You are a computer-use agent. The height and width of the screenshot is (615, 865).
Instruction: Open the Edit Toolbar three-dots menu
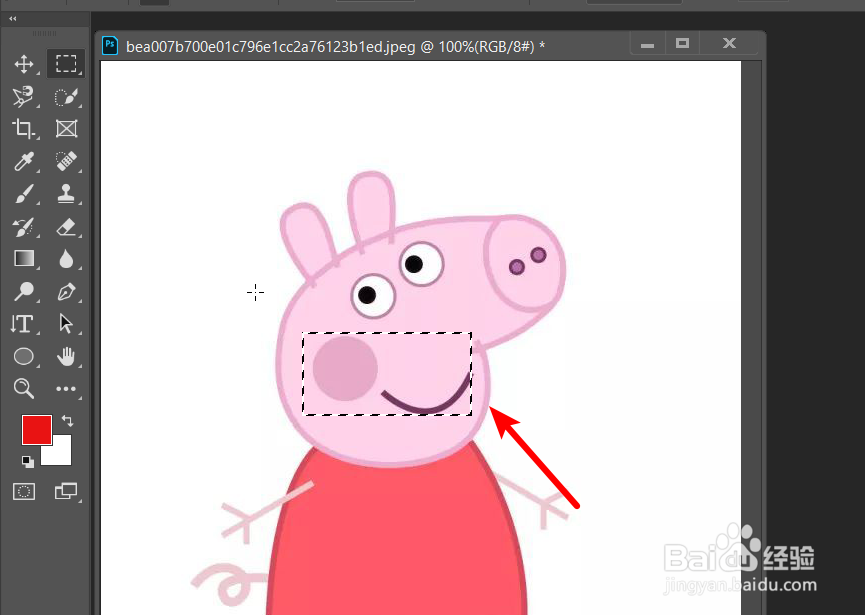click(66, 389)
